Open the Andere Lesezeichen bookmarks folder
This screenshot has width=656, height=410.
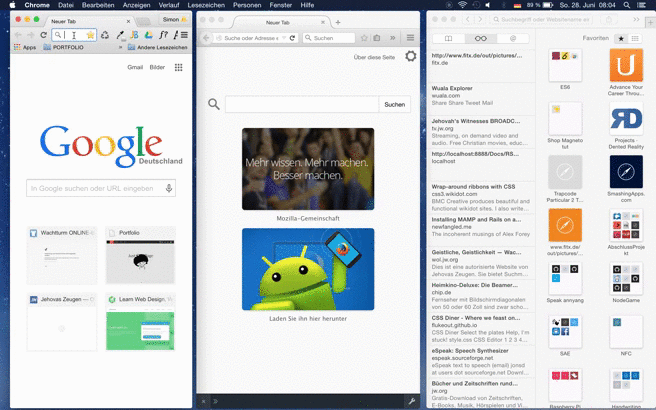(x=157, y=47)
